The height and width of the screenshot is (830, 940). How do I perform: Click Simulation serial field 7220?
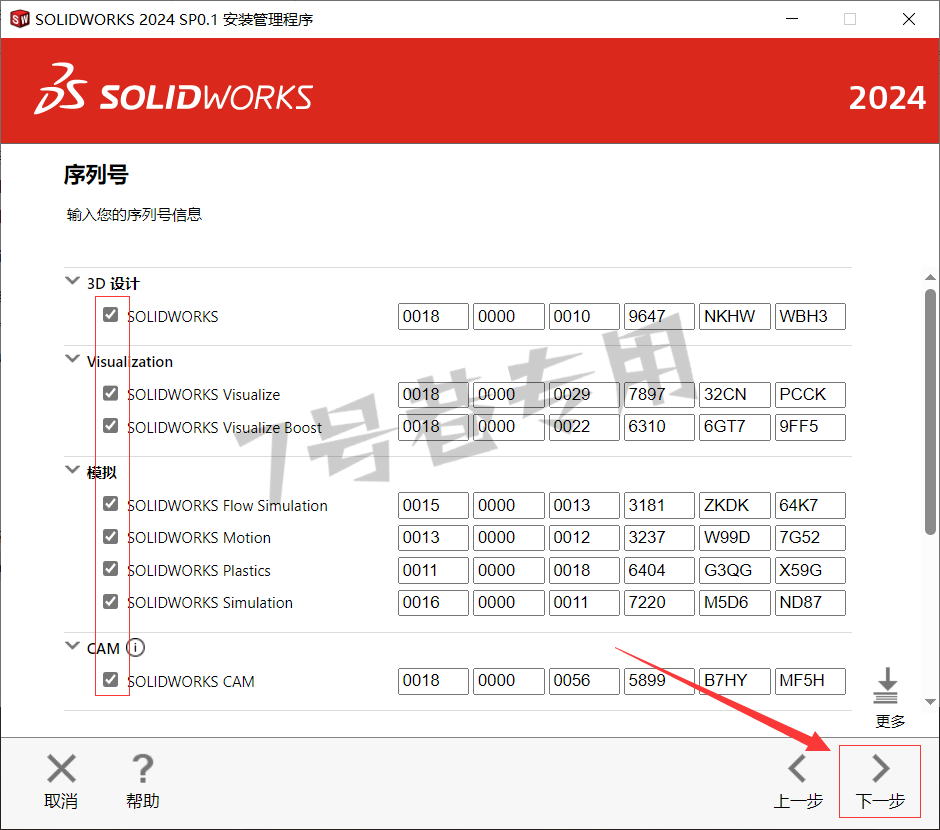[x=659, y=603]
